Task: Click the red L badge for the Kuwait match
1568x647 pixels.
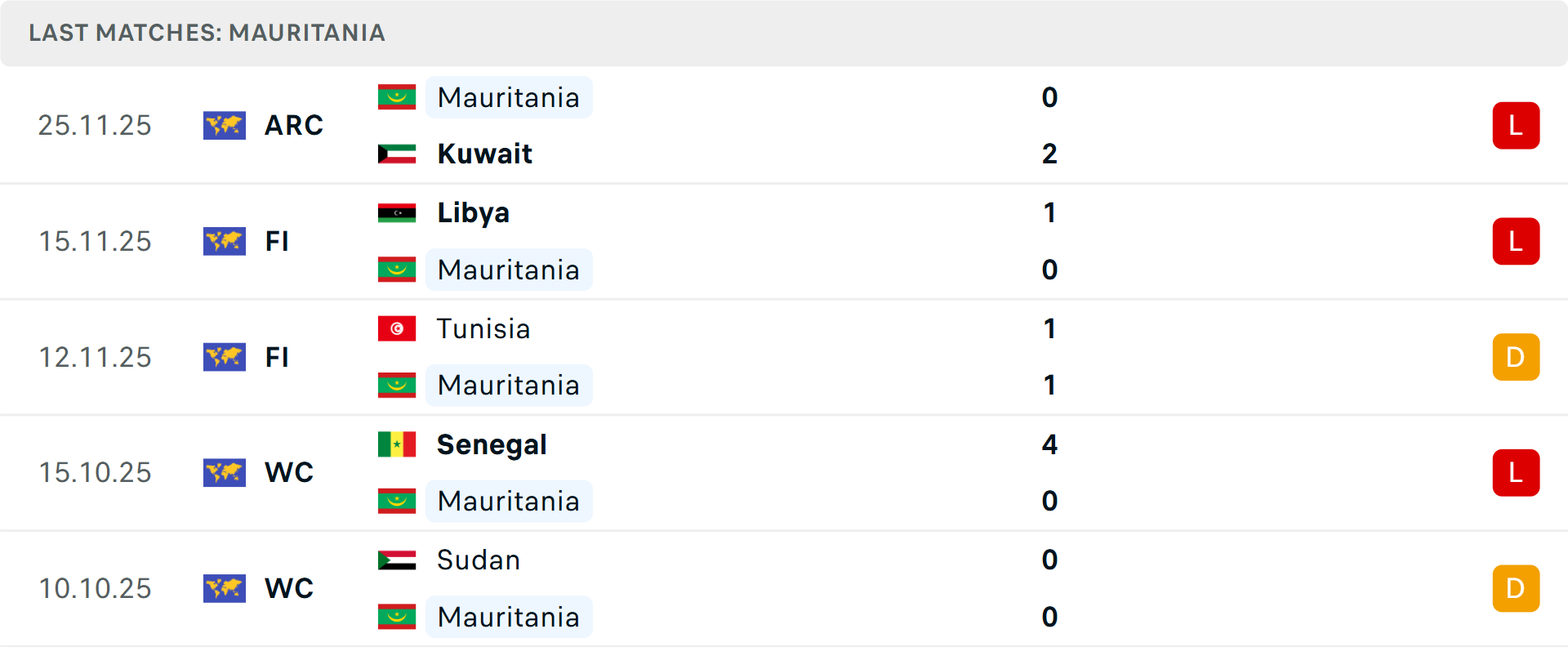Action: (1516, 126)
